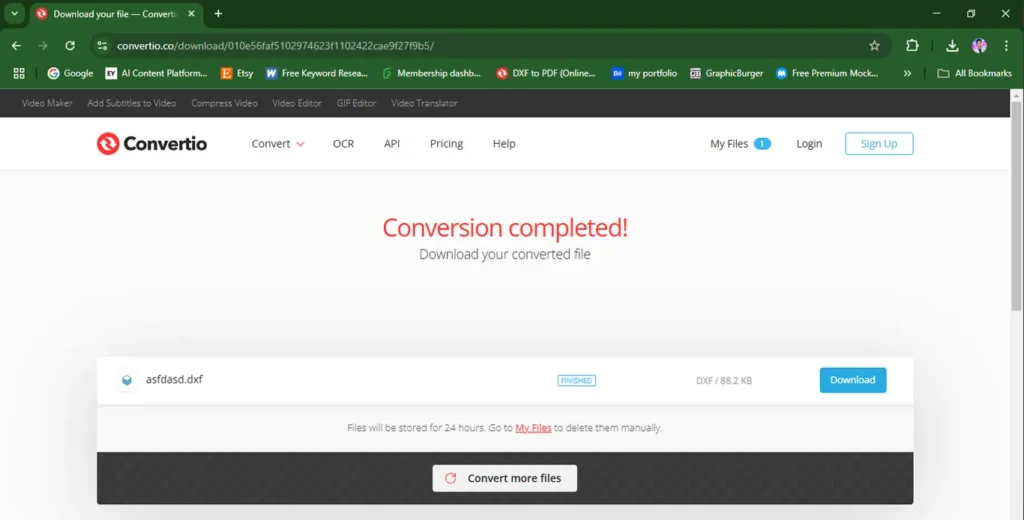Click the browser reload page icon

pyautogui.click(x=70, y=46)
